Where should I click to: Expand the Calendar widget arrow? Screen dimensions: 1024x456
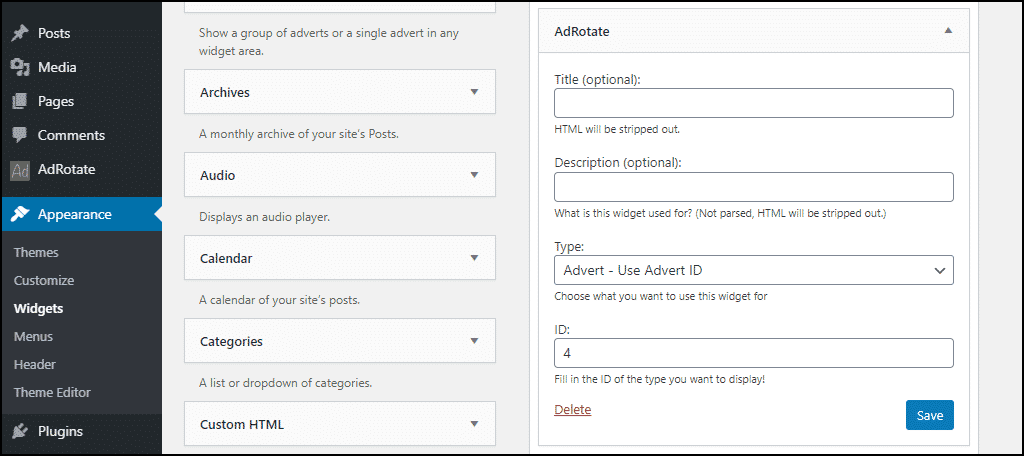tap(475, 258)
